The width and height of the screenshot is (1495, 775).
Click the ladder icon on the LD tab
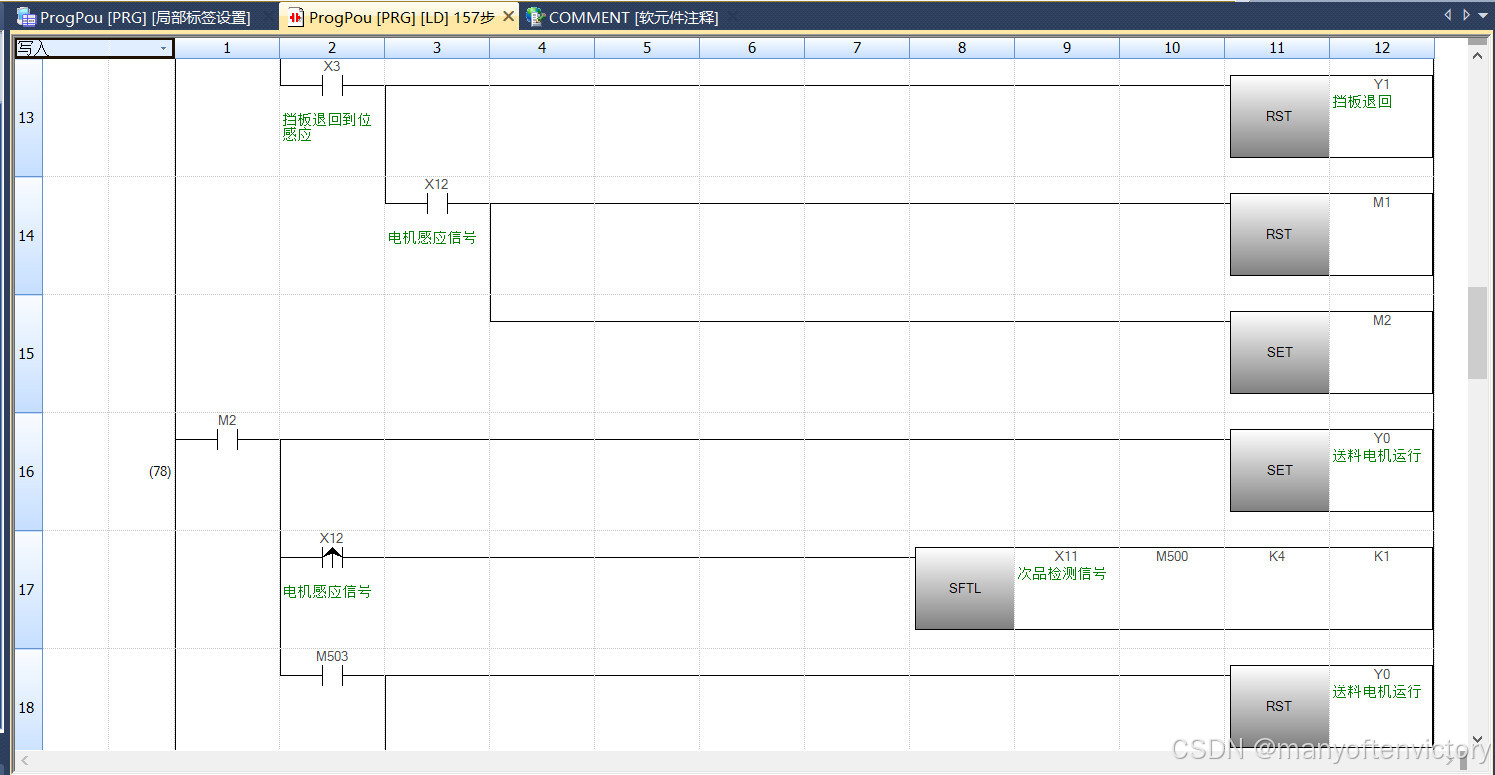pyautogui.click(x=296, y=17)
